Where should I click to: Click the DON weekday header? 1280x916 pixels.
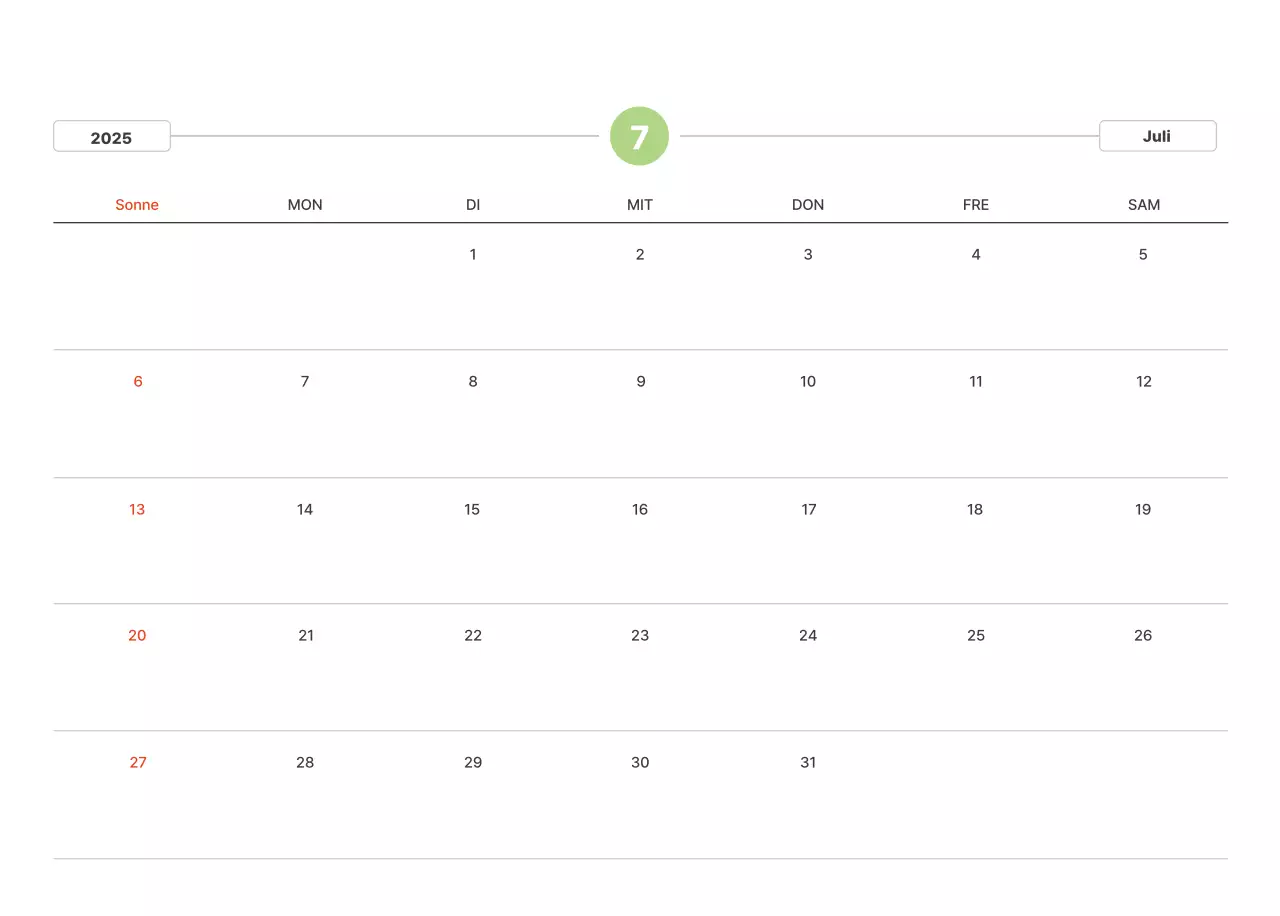(808, 205)
